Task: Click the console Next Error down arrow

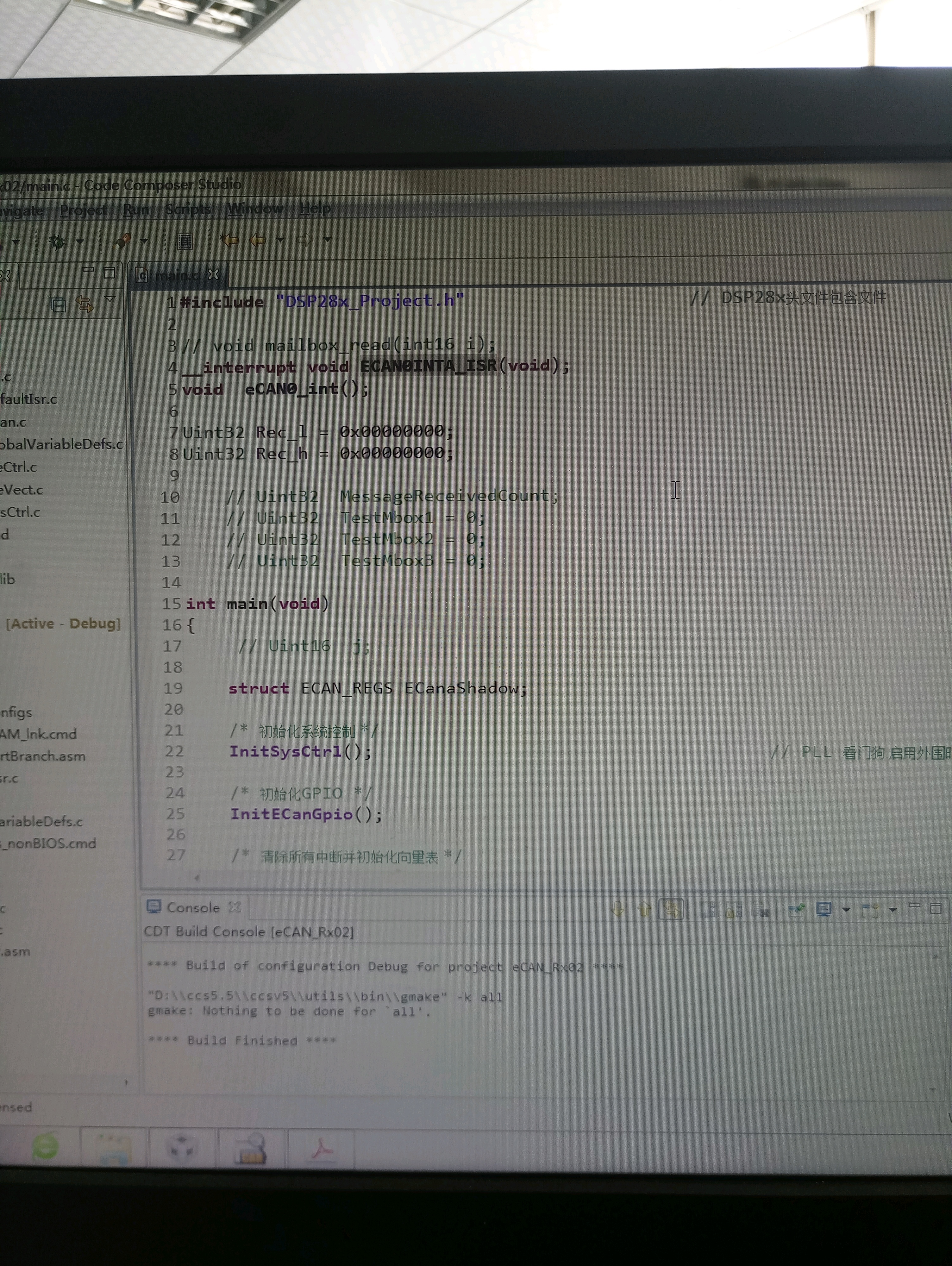Action: (617, 909)
